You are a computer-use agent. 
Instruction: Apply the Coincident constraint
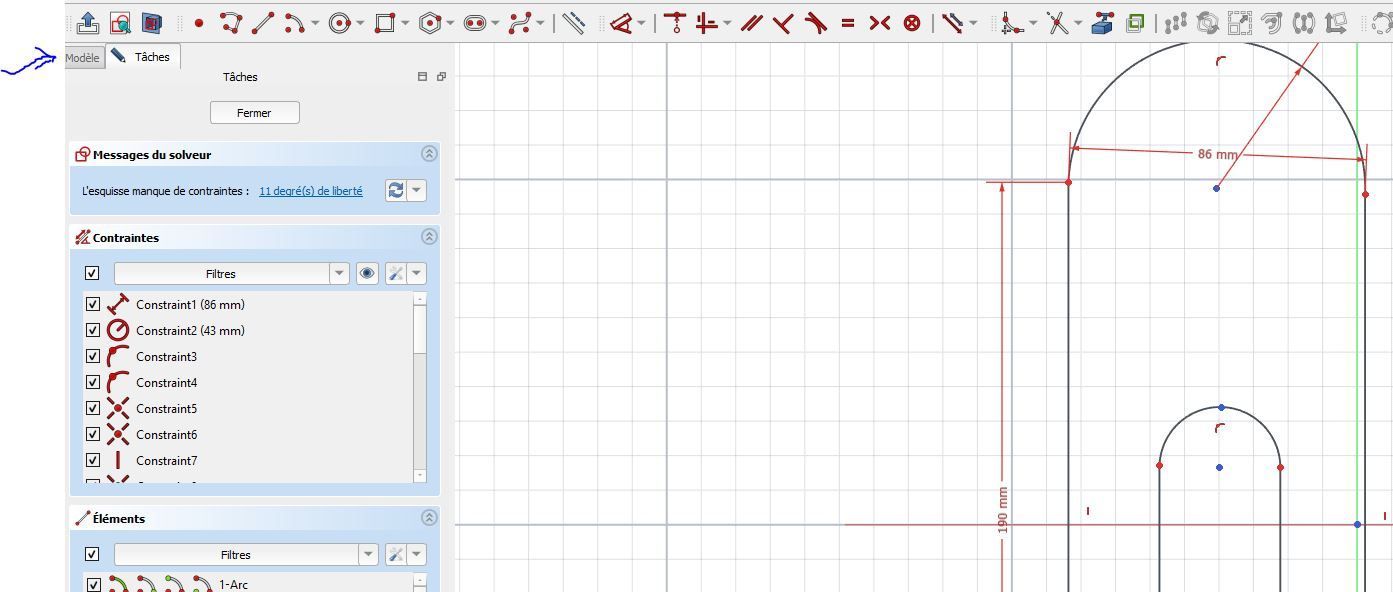click(675, 22)
